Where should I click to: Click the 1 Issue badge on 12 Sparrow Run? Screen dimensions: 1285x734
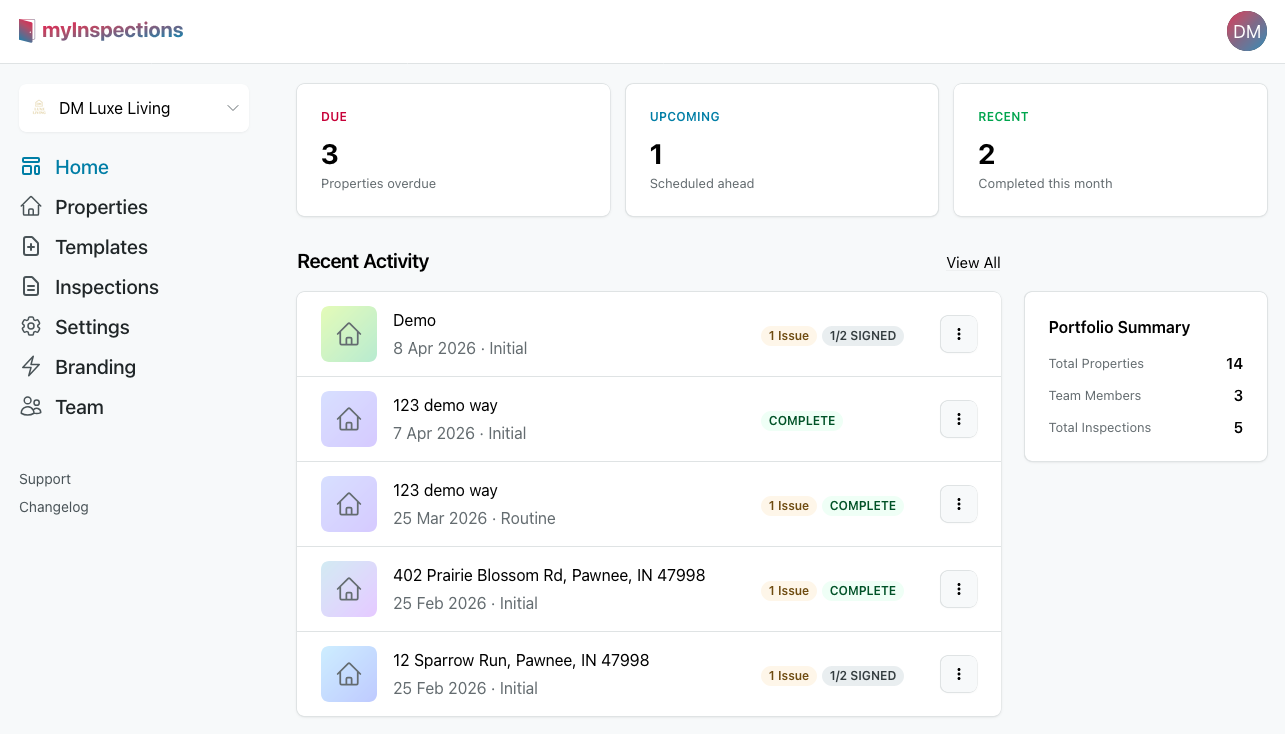point(789,676)
